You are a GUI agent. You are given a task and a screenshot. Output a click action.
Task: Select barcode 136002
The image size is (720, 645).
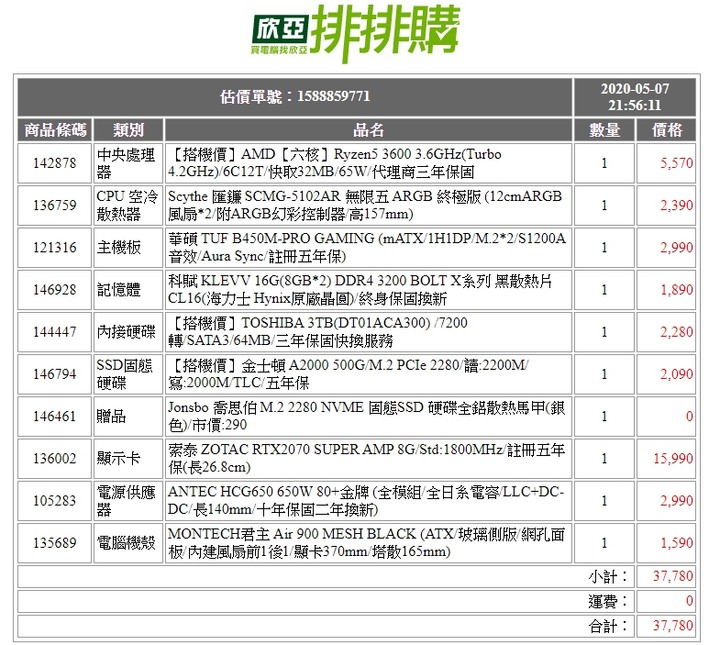coord(55,459)
